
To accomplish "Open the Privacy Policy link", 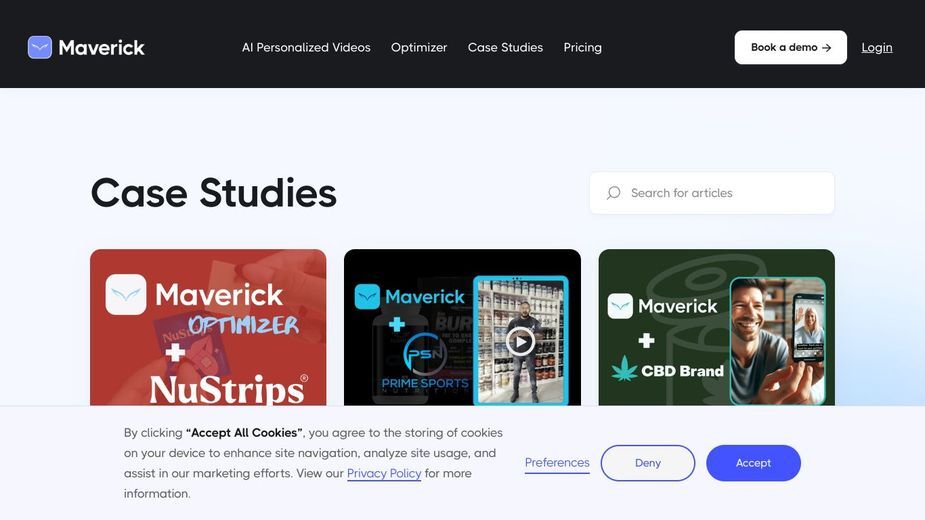I will pyautogui.click(x=384, y=473).
